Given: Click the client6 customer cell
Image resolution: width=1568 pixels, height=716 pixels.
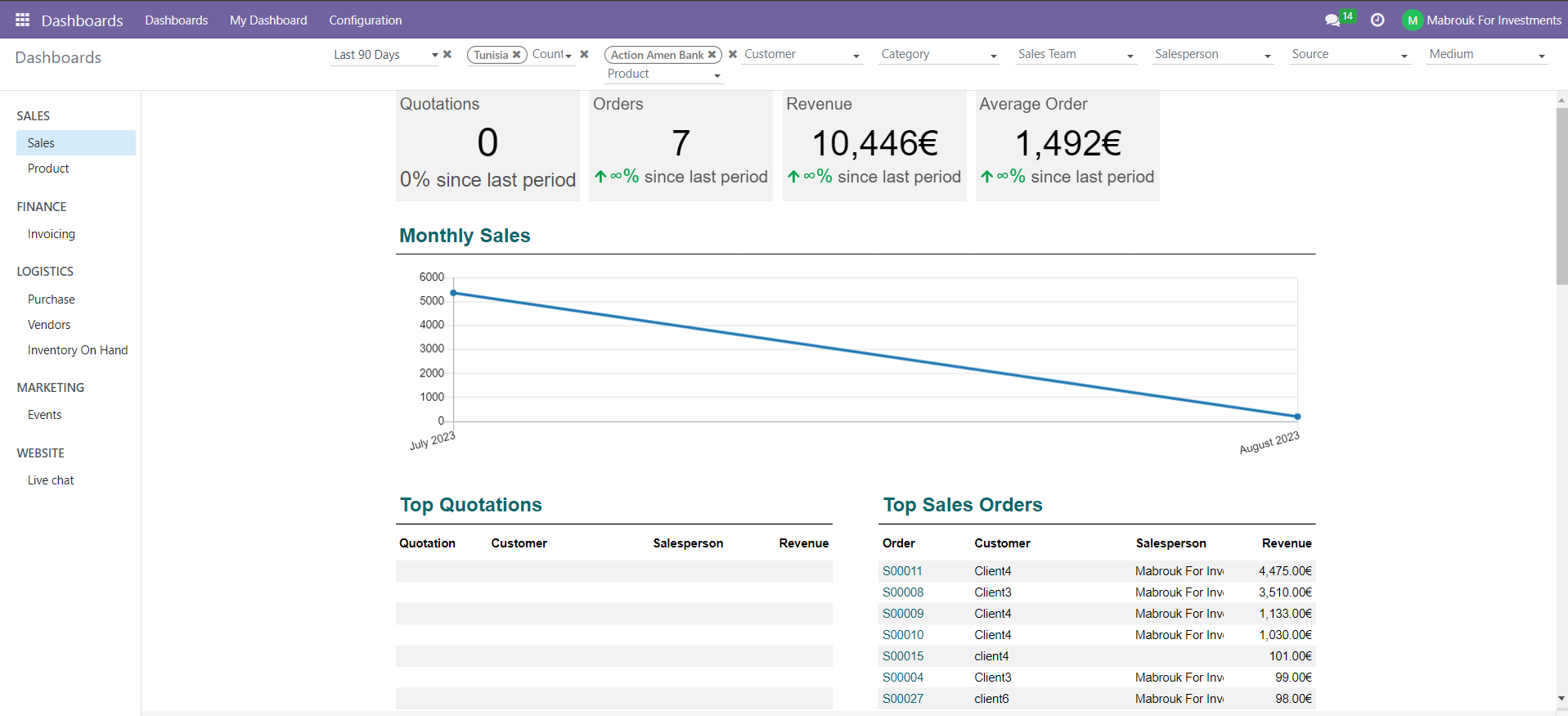Looking at the screenshot, I should click(x=991, y=699).
